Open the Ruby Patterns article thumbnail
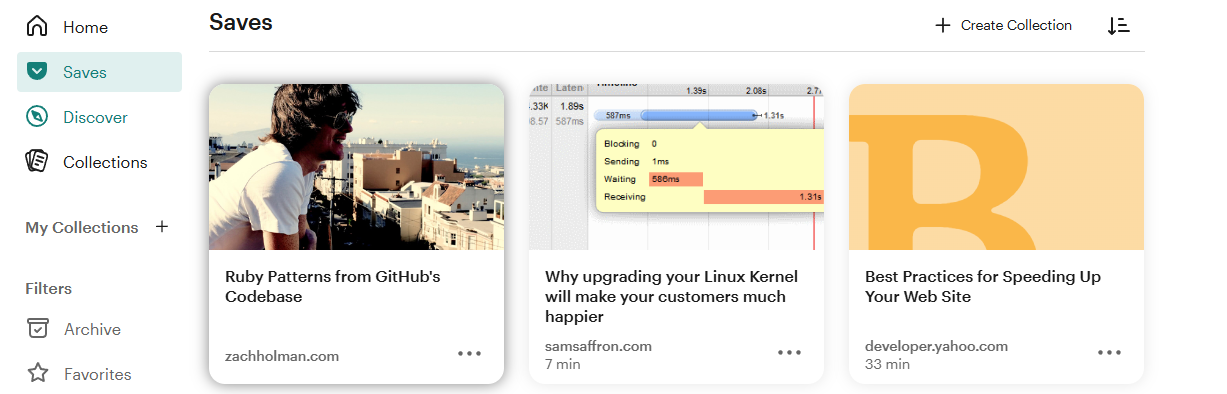The image size is (1227, 394). click(x=356, y=166)
